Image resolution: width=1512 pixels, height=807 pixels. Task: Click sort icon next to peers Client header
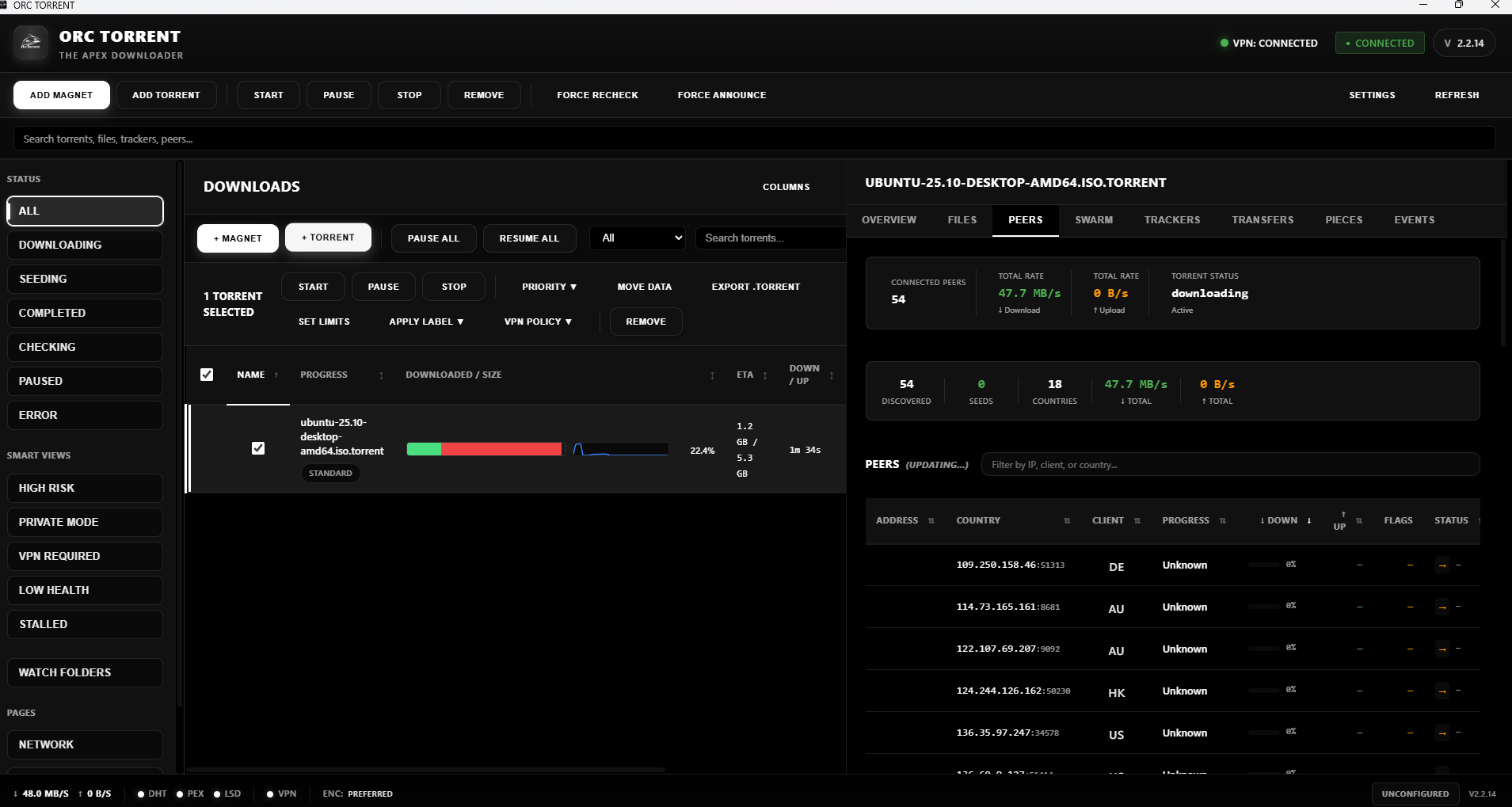pyautogui.click(x=1137, y=521)
